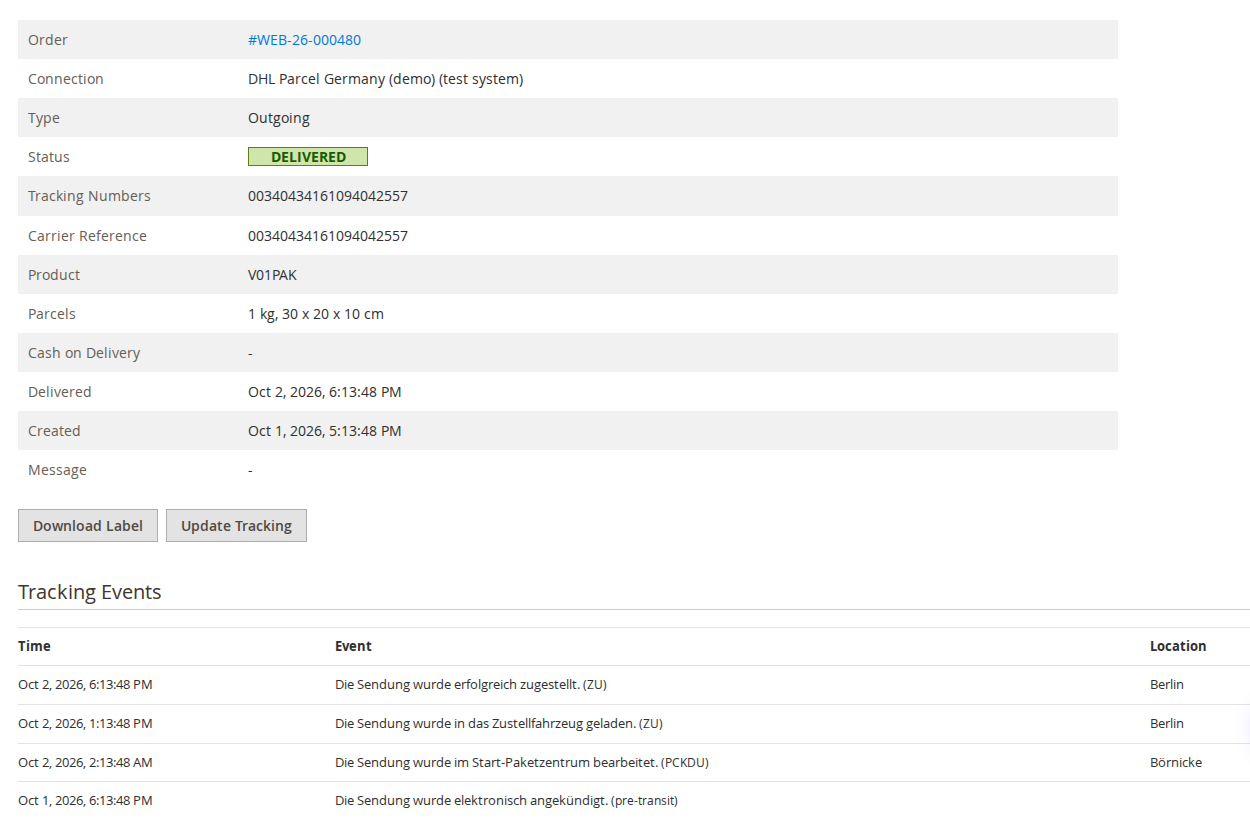Select the Parcels value 1 kg, 30 x 20 x 10 cm
The height and width of the screenshot is (820, 1250).
coord(316,314)
